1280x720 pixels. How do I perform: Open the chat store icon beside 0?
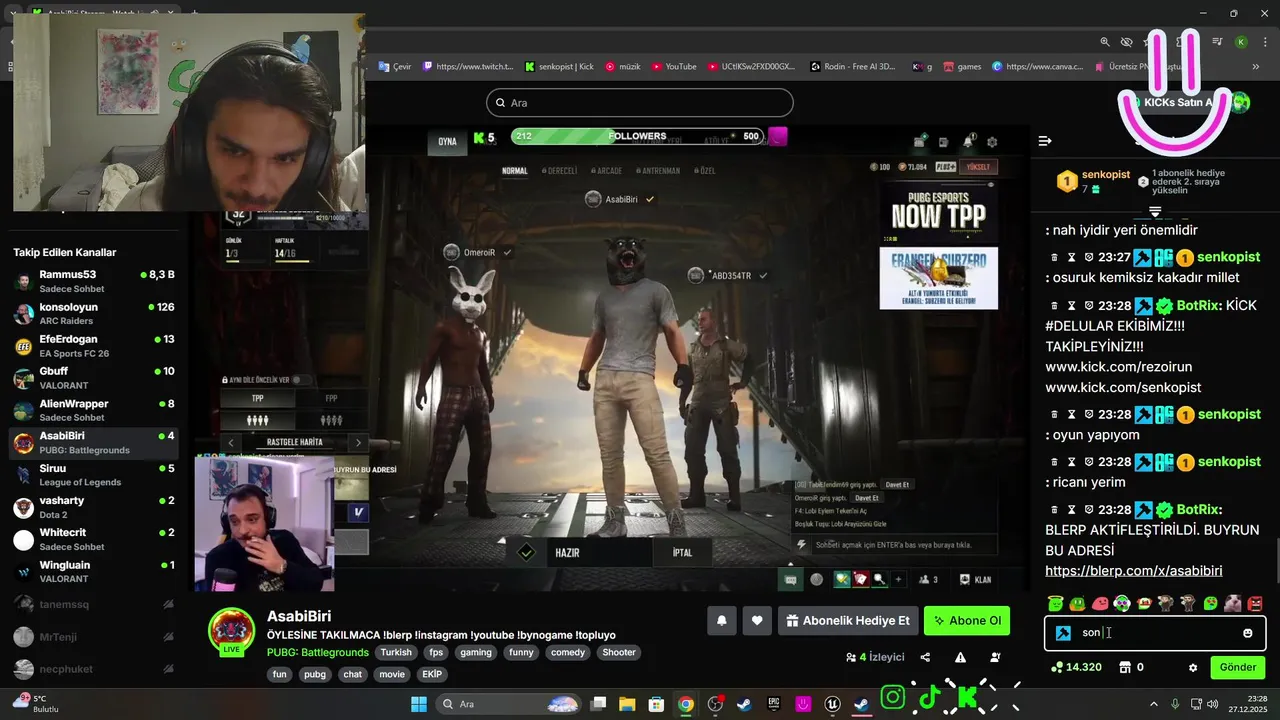click(x=1124, y=667)
